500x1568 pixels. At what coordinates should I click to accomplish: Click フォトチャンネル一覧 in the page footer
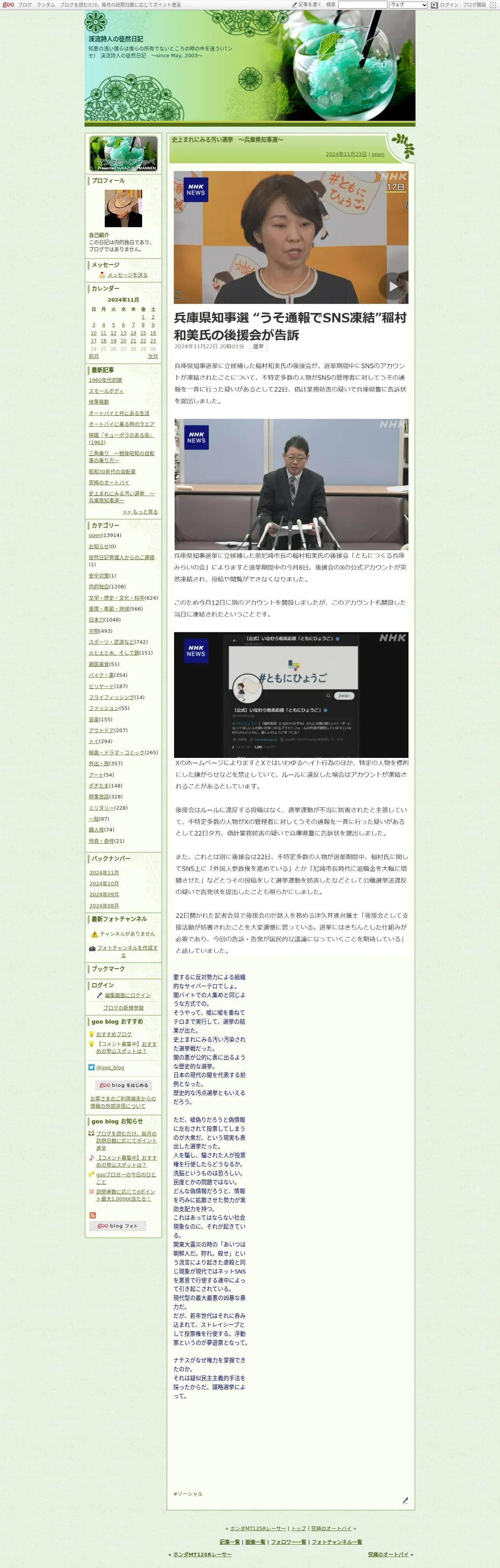(x=337, y=1542)
